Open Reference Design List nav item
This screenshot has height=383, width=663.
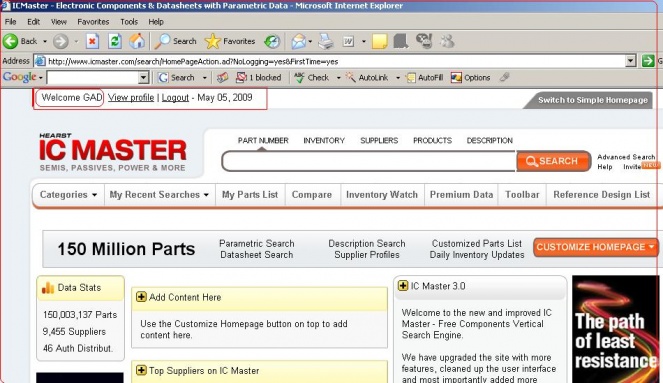pyautogui.click(x=602, y=194)
